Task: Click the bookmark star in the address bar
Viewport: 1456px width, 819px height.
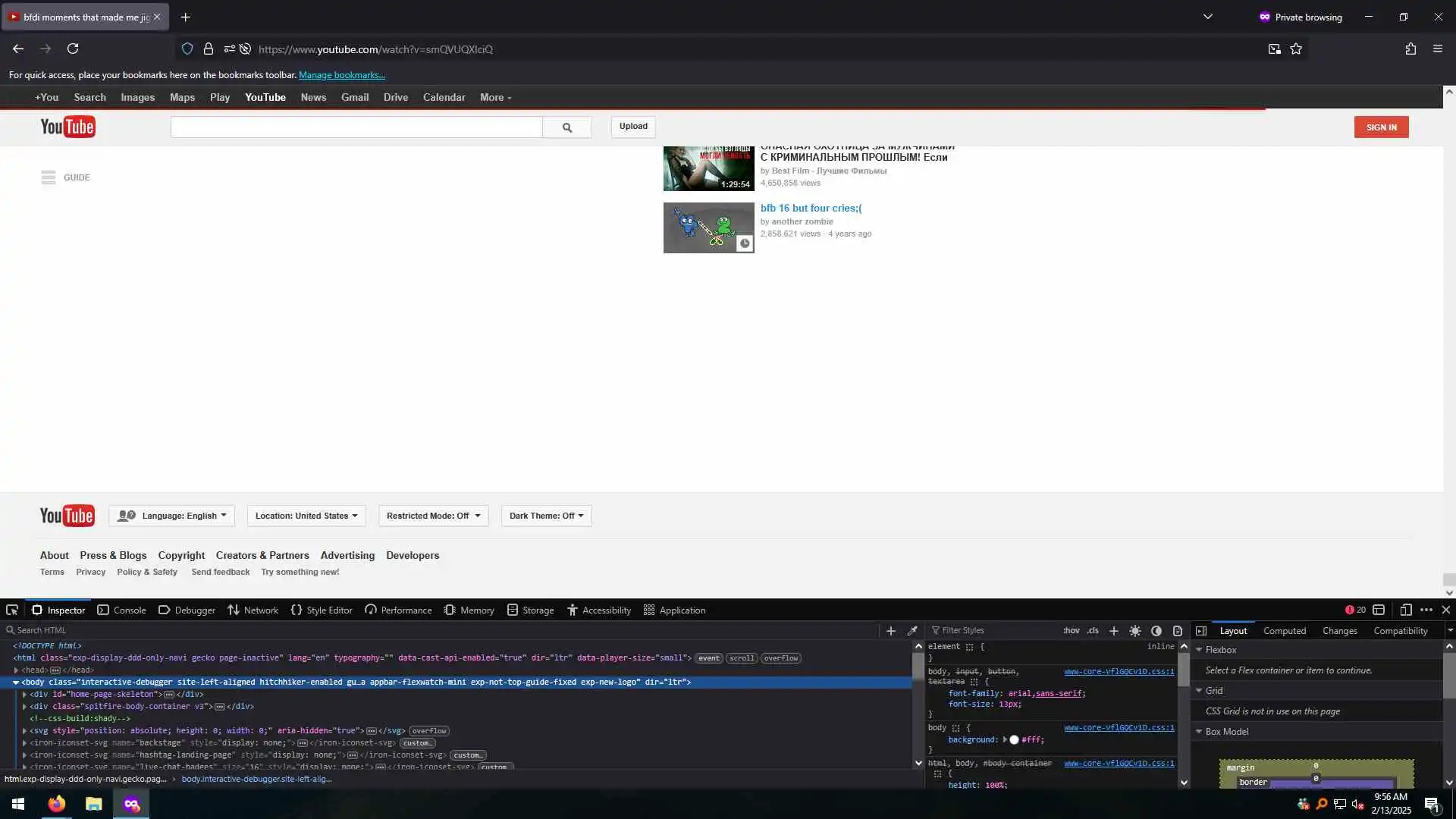Action: [1296, 49]
